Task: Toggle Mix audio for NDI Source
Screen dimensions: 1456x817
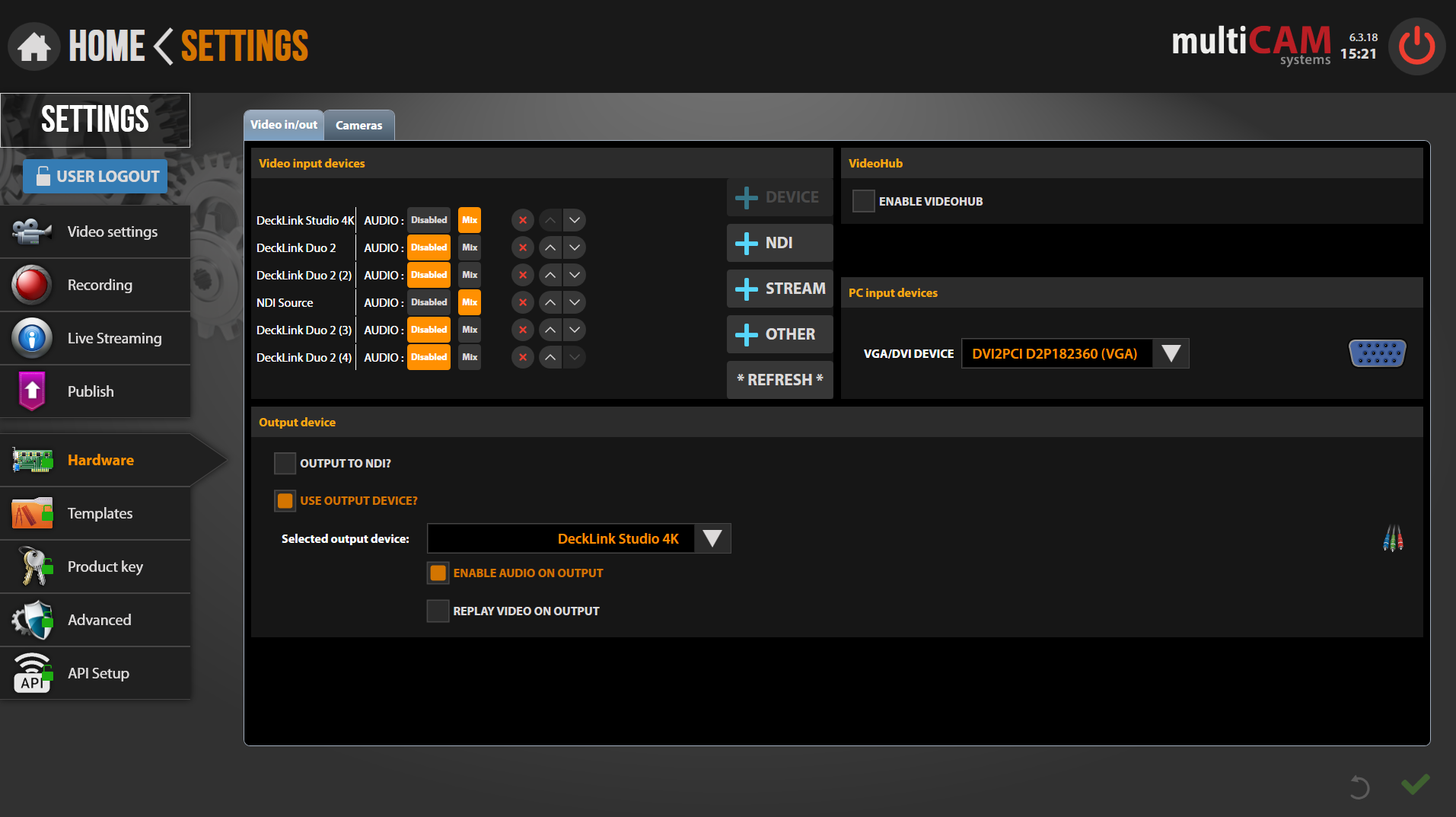Action: [x=470, y=302]
